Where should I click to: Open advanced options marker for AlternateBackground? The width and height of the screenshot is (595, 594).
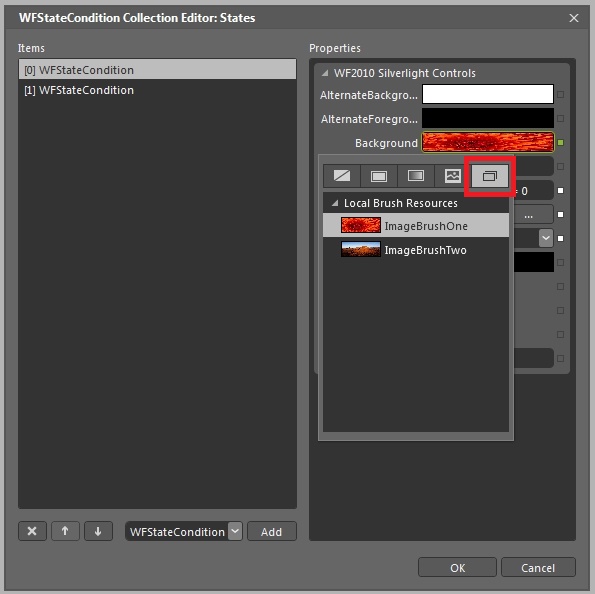(560, 95)
